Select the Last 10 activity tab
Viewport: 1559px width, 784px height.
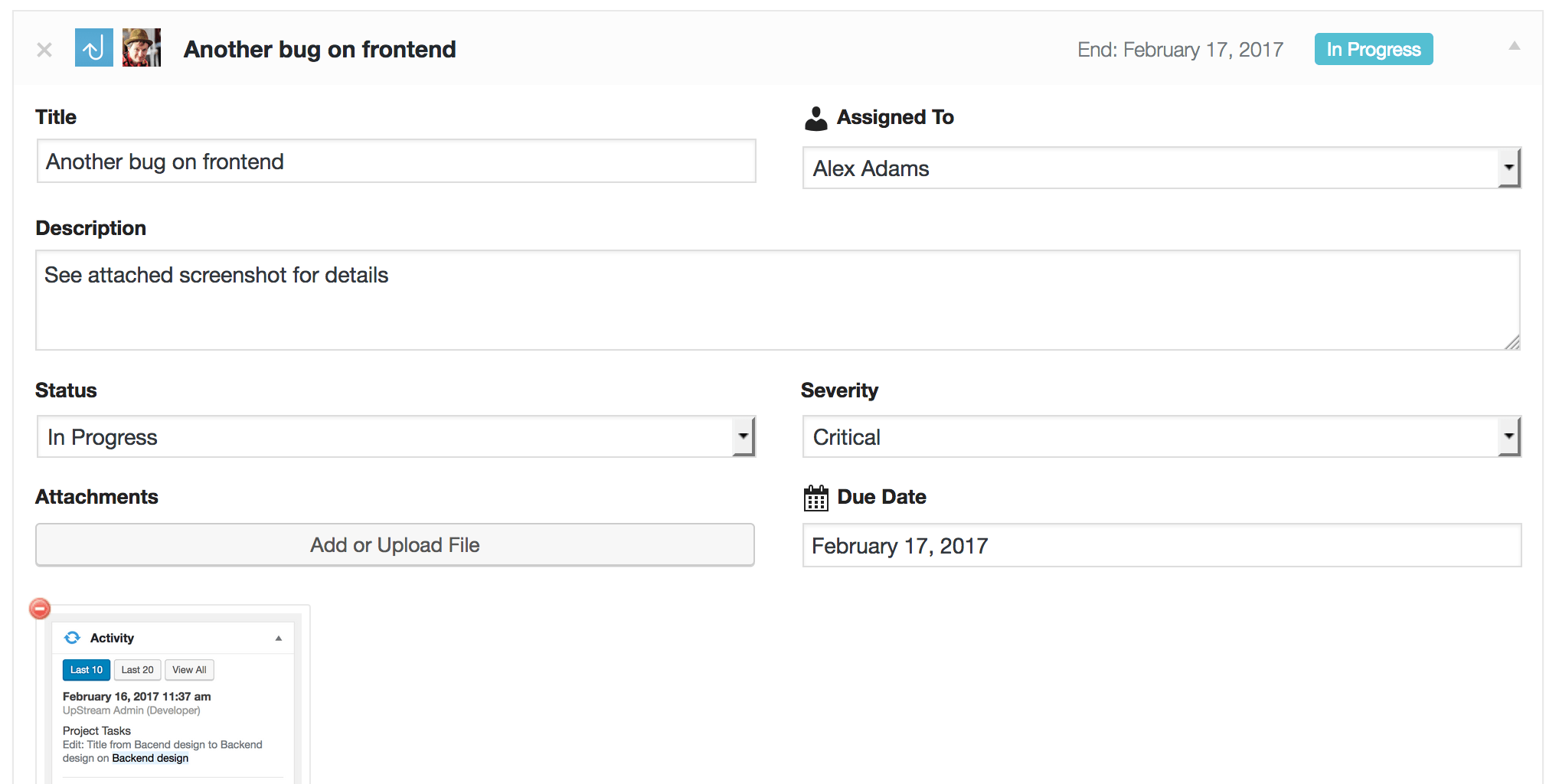[87, 670]
